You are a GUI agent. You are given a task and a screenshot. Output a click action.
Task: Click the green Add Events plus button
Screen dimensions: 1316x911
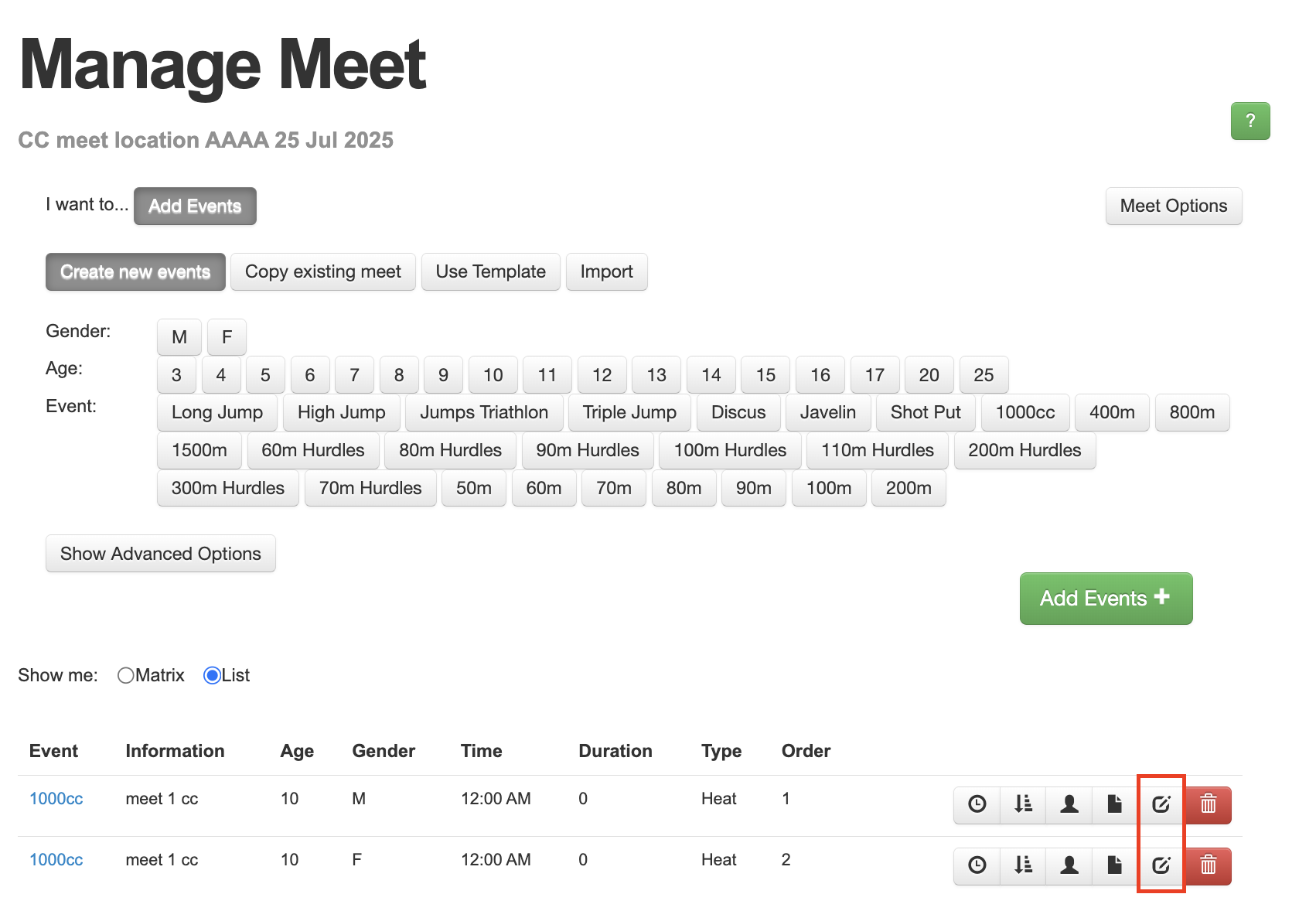point(1106,599)
